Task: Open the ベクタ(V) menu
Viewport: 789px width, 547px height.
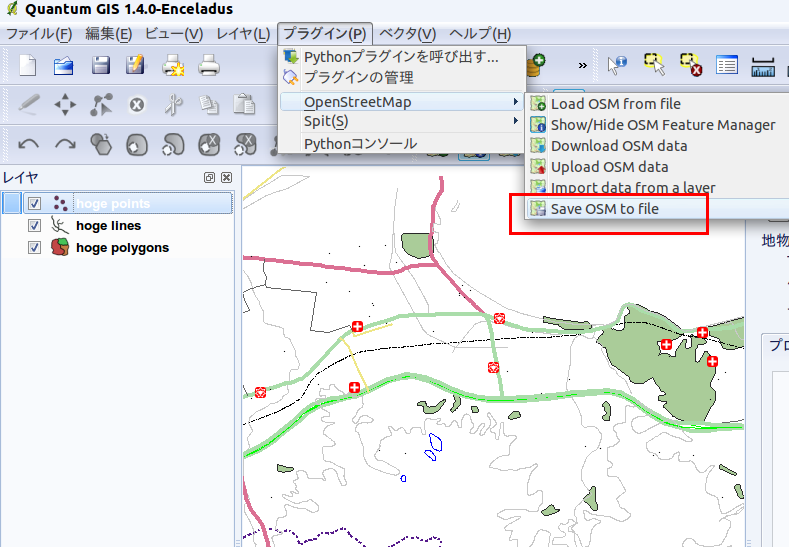Action: point(407,34)
